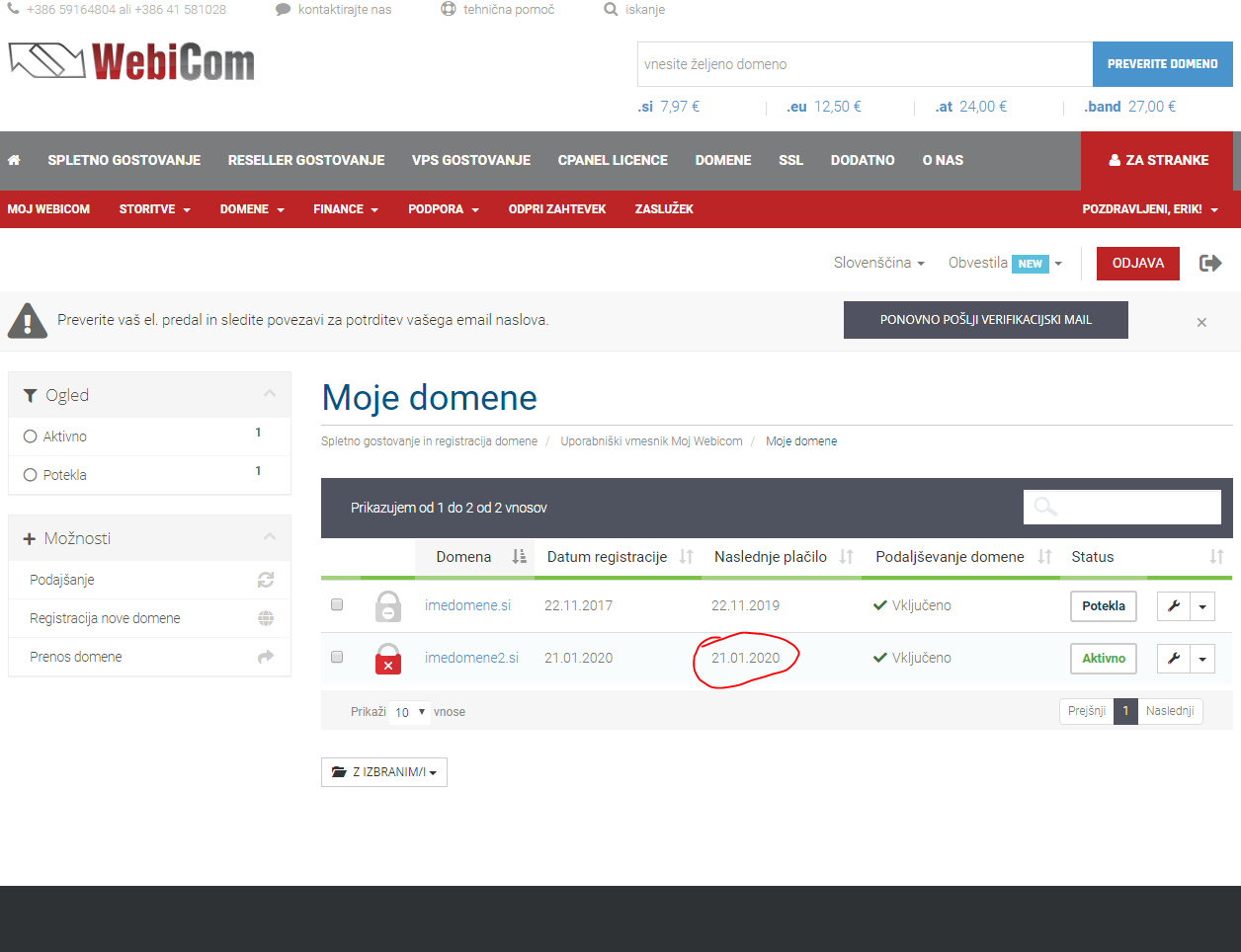Open Spletno gostovanje in main menu
1241x952 pixels.
pyautogui.click(x=124, y=160)
